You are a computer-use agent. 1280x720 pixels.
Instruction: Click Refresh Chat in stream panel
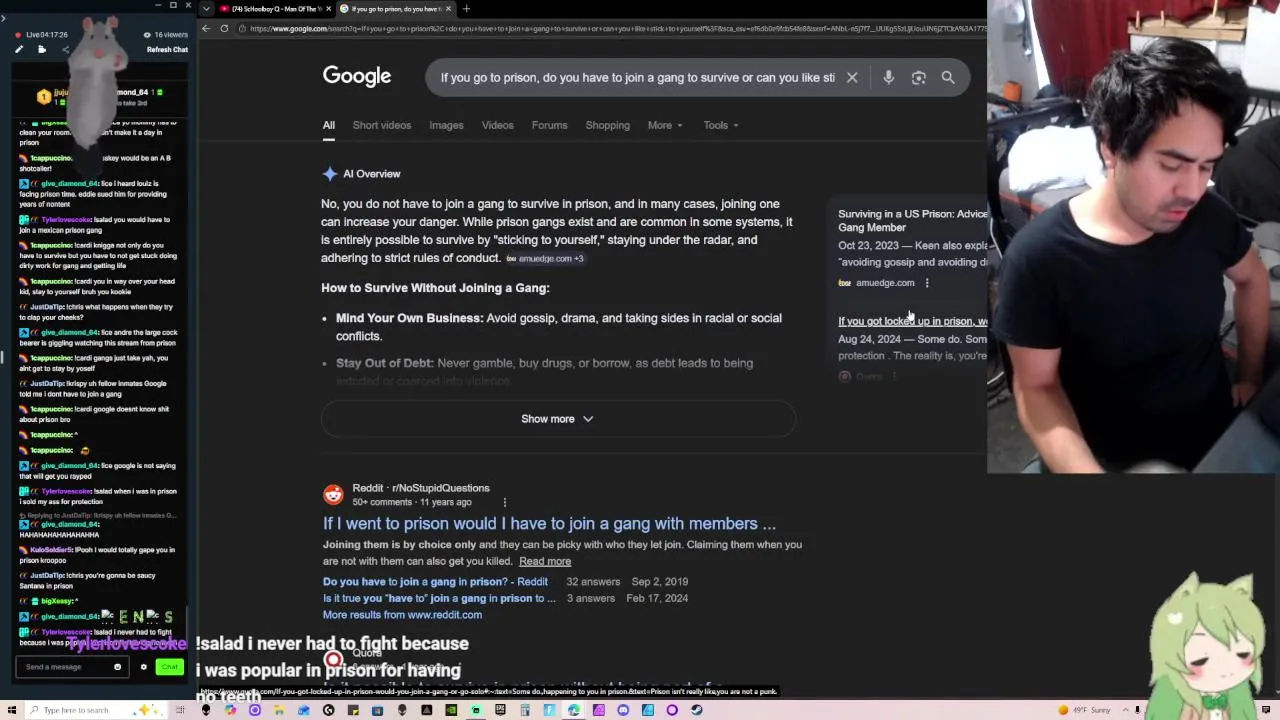point(167,50)
